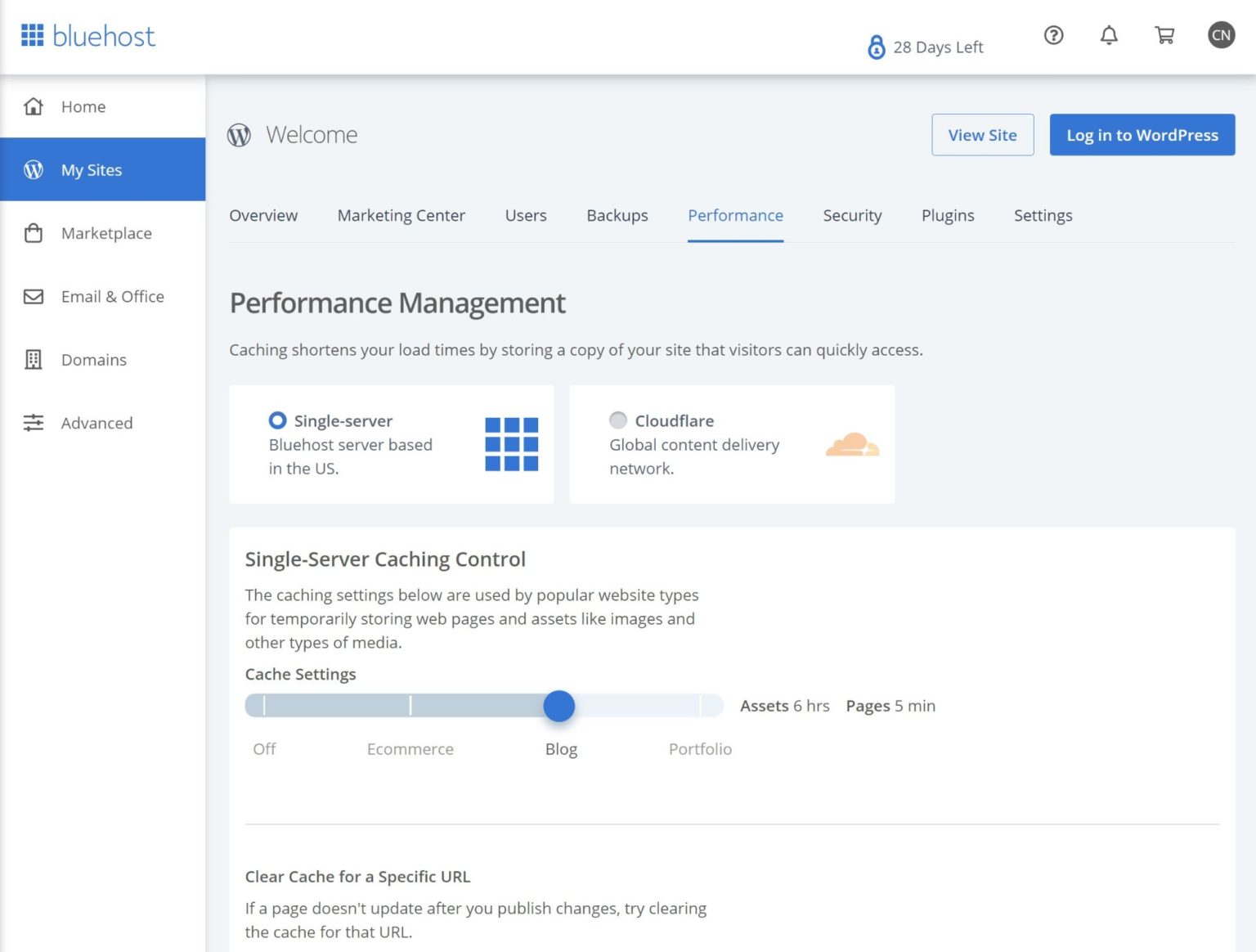
Task: Select the Single-server caching option
Action: (278, 420)
